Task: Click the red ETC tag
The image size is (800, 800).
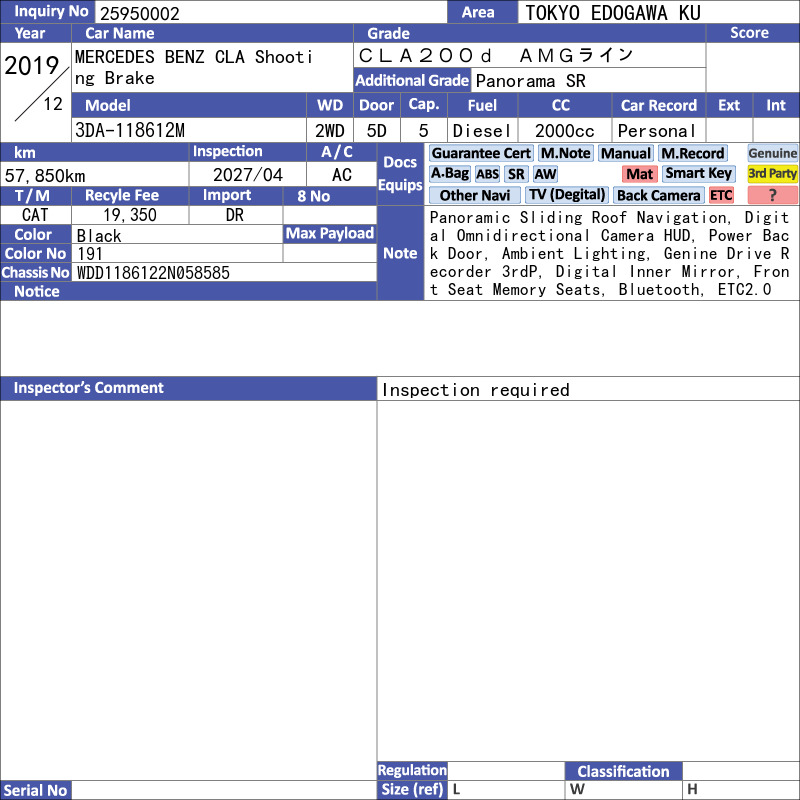Action: pyautogui.click(x=721, y=195)
